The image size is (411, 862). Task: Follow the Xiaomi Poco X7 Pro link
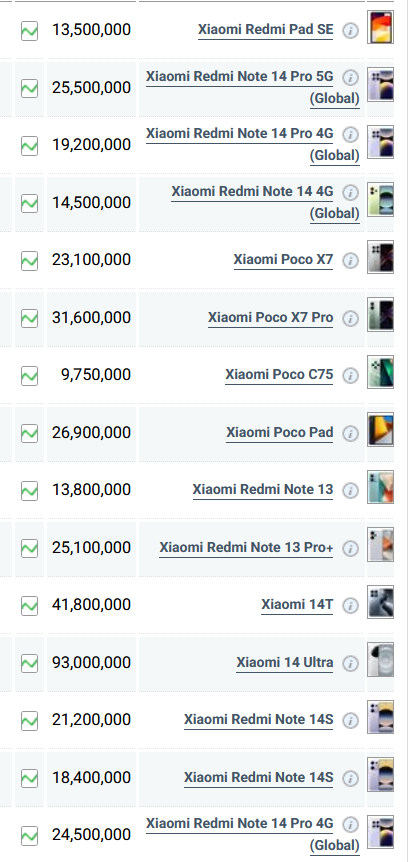pos(270,317)
